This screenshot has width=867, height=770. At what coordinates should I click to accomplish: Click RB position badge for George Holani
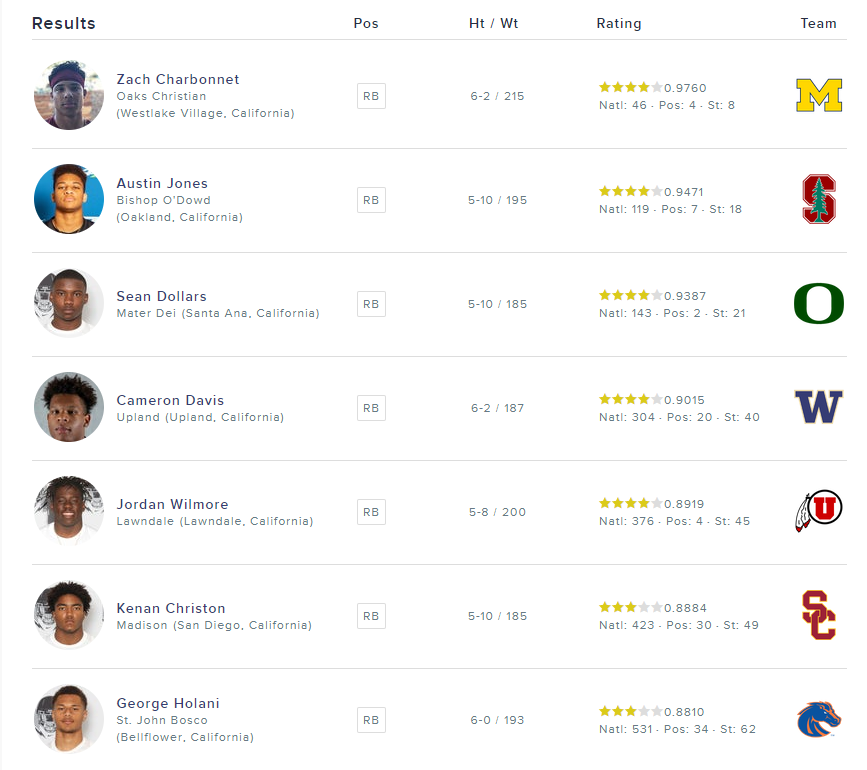point(371,720)
